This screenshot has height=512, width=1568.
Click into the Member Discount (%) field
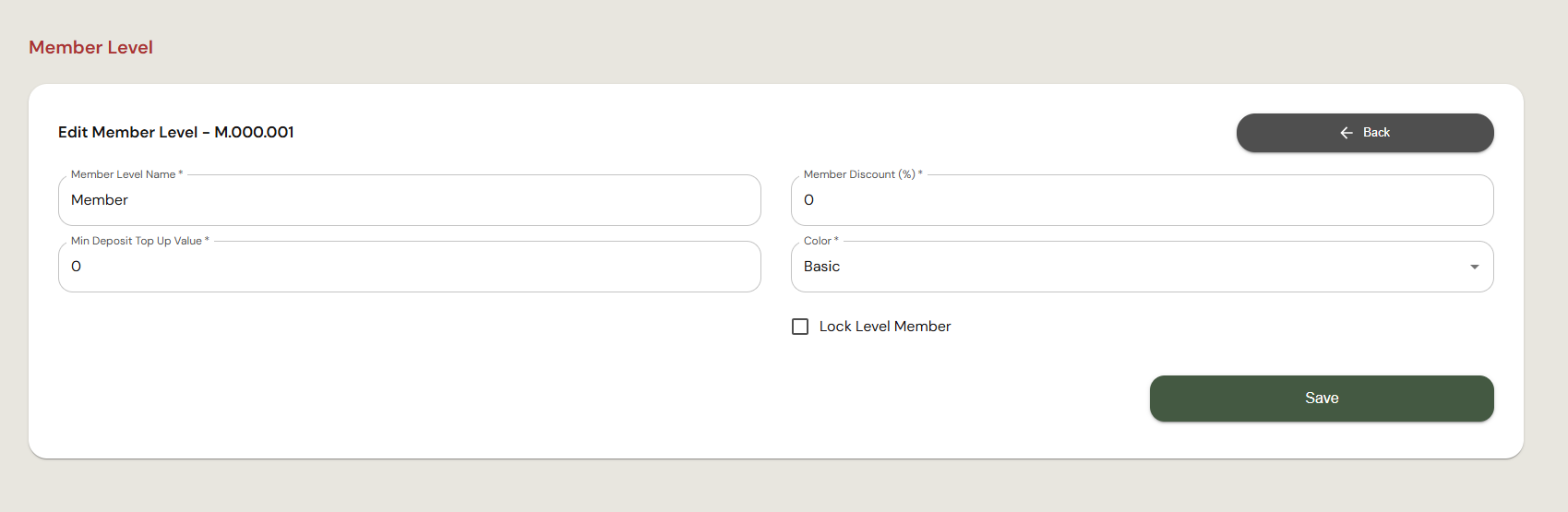pyautogui.click(x=1143, y=200)
